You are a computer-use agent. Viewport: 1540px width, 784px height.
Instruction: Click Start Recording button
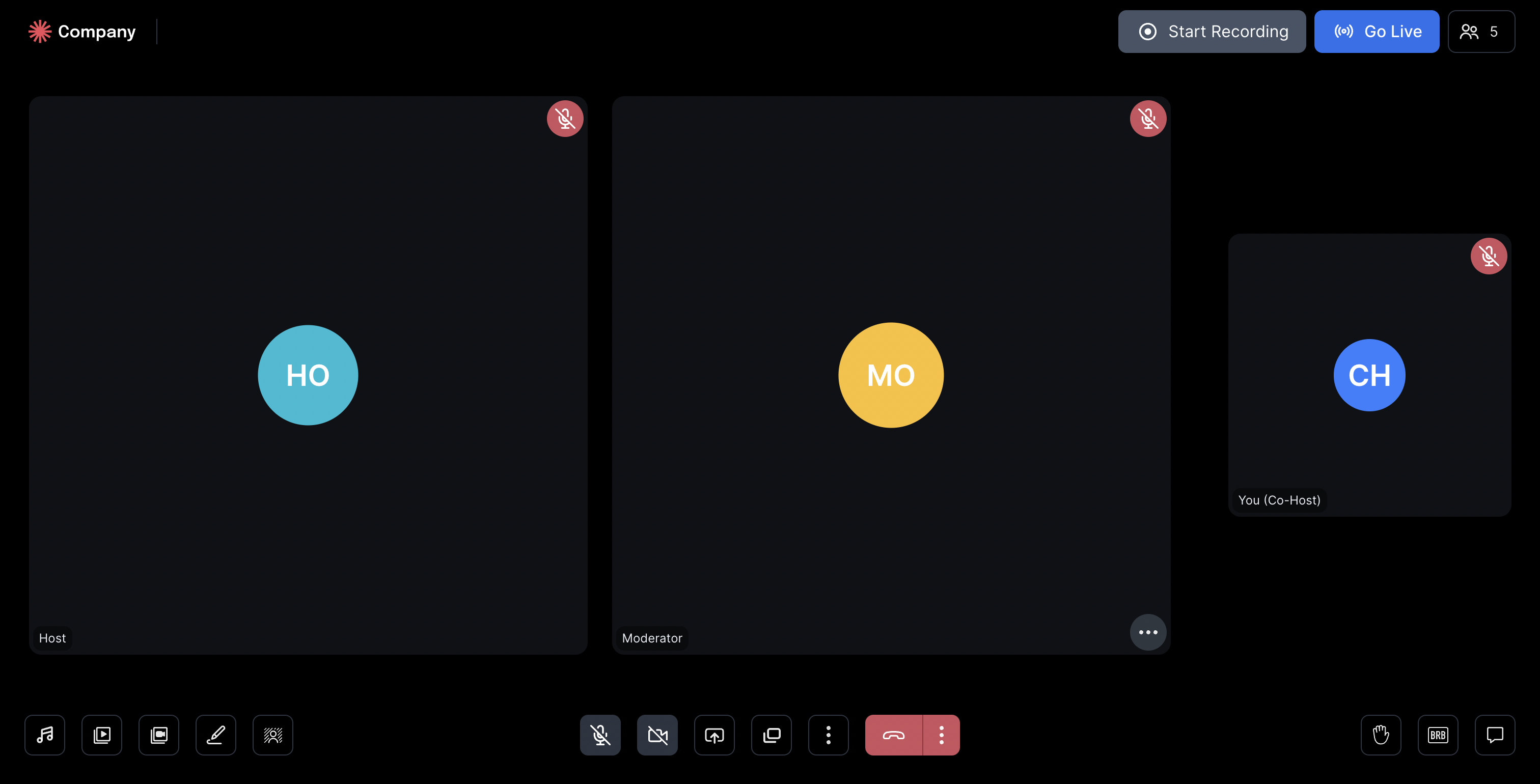tap(1212, 32)
